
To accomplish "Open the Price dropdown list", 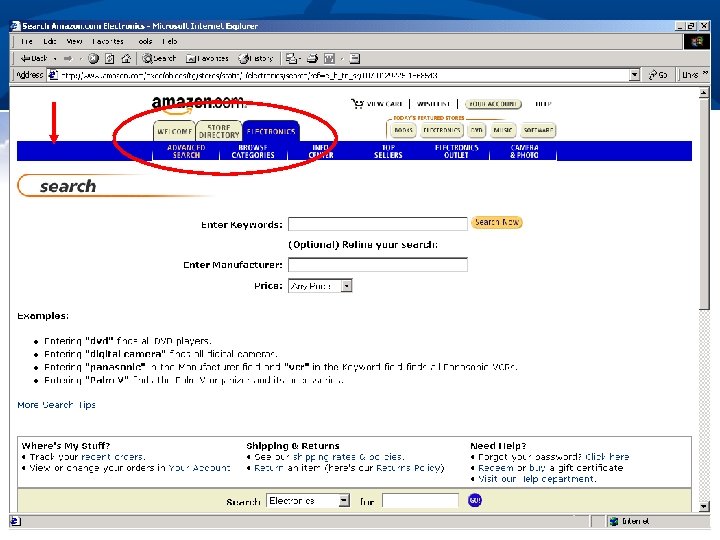I will 347,286.
